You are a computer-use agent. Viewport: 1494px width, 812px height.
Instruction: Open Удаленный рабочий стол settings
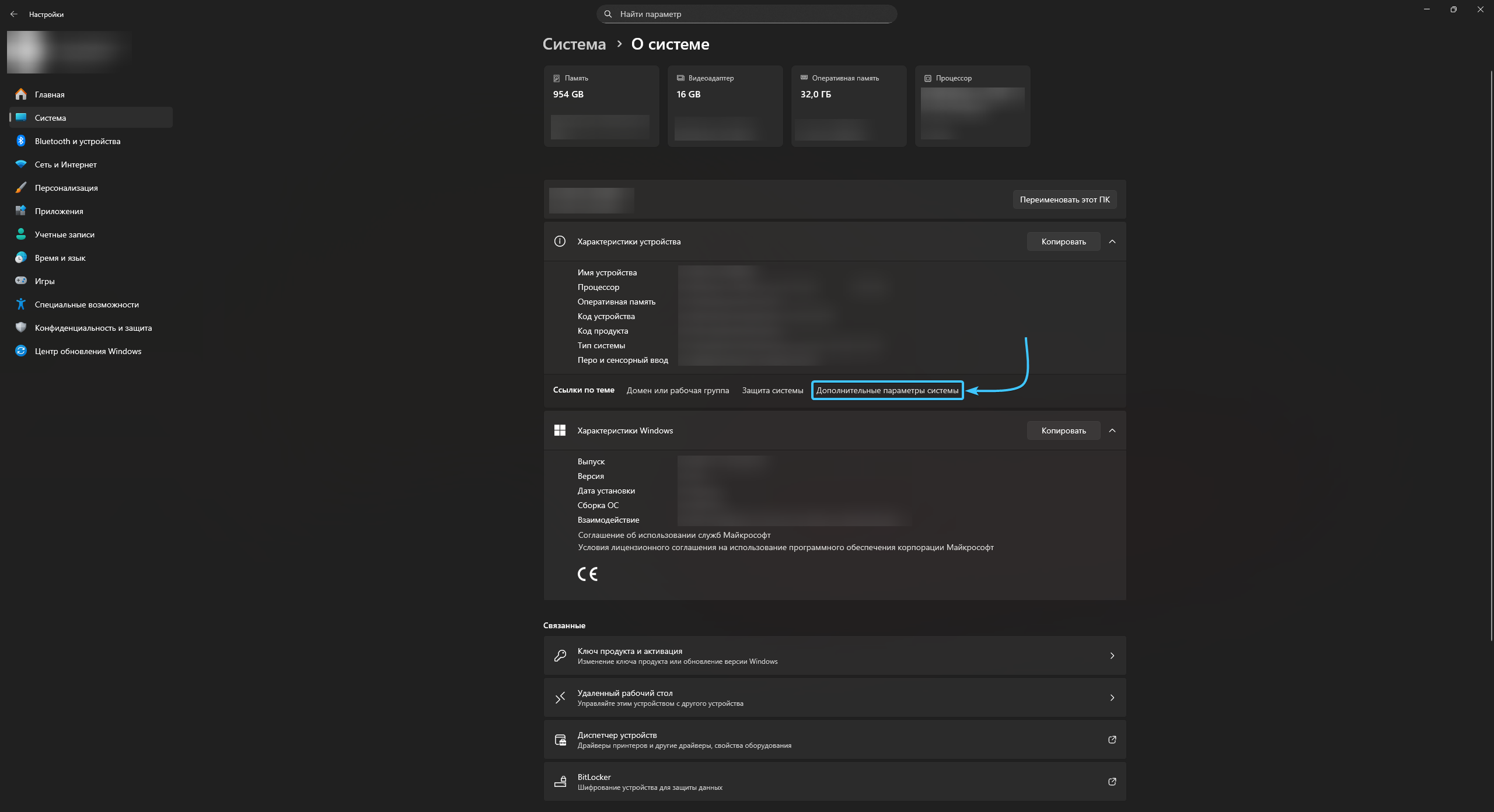click(835, 698)
